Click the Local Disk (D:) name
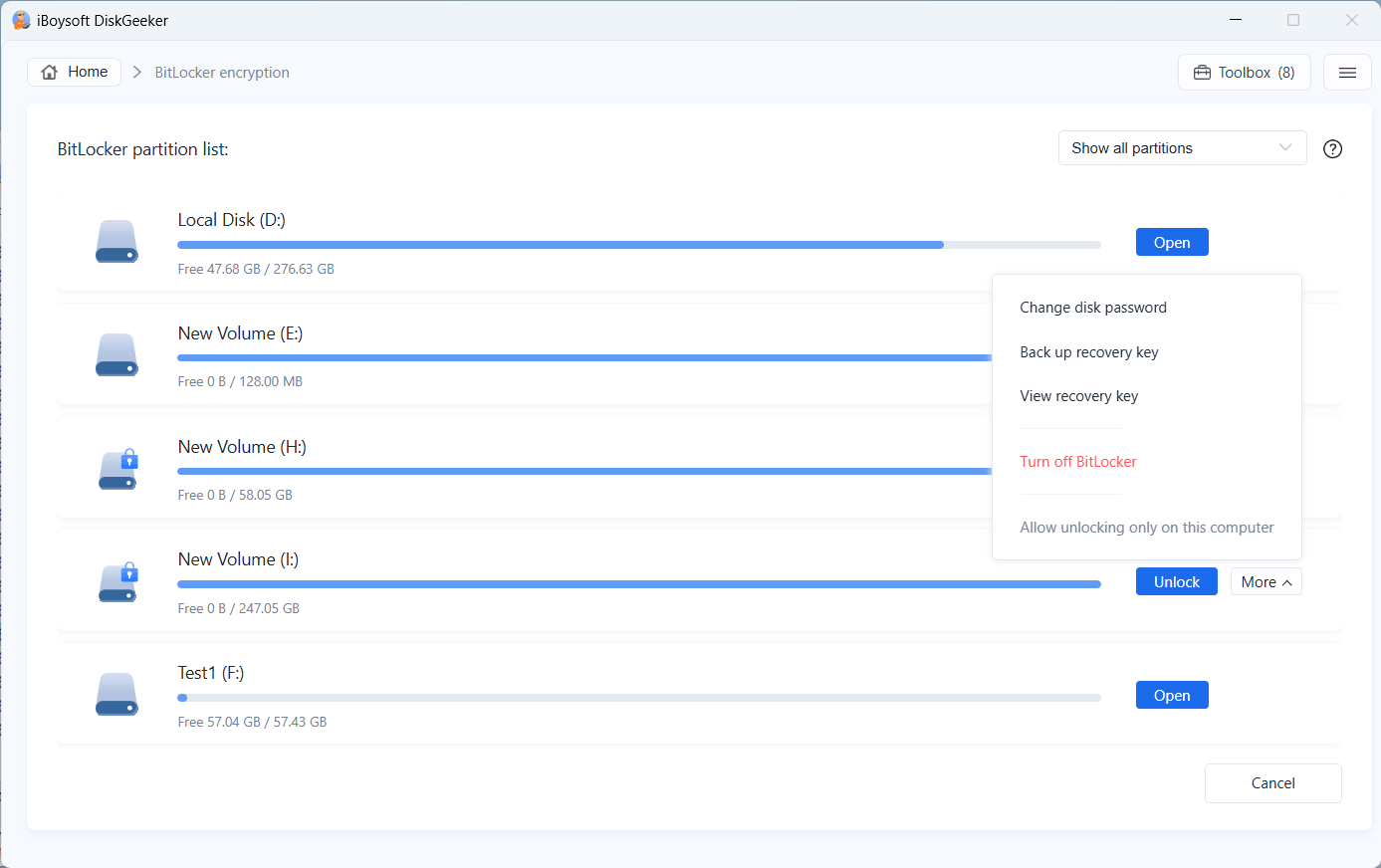Viewport: 1381px width, 868px height. tap(232, 220)
